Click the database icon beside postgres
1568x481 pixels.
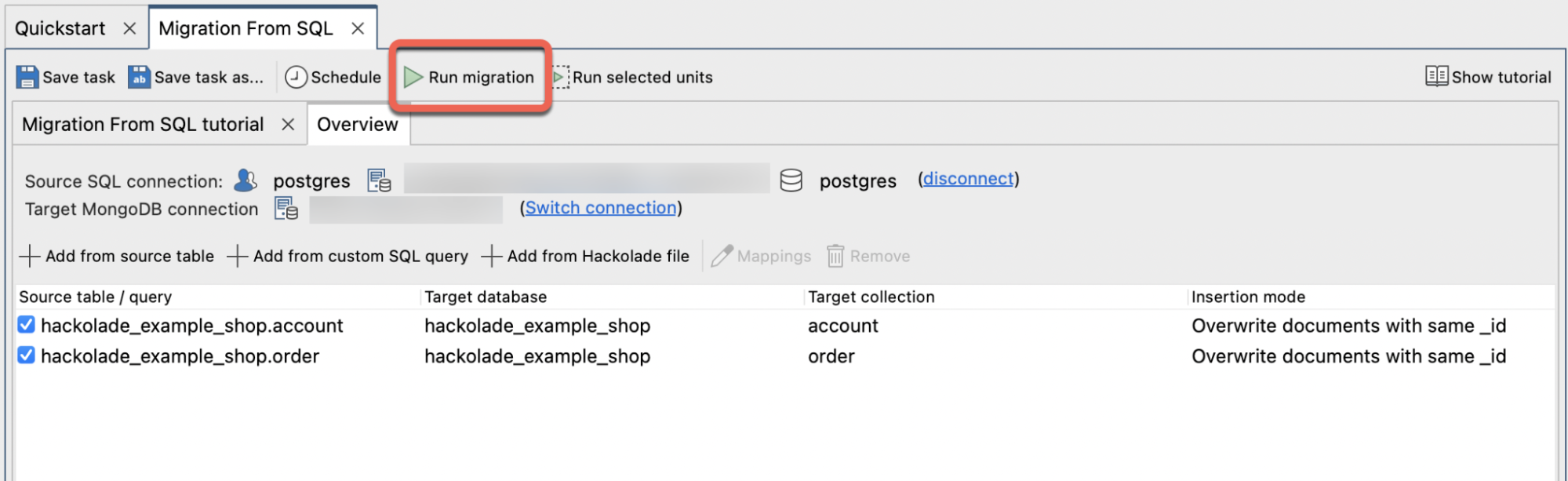[x=791, y=180]
